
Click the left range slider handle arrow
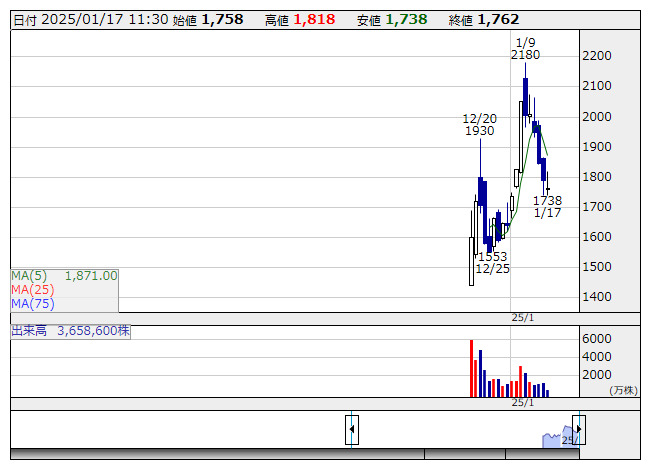tap(352, 429)
